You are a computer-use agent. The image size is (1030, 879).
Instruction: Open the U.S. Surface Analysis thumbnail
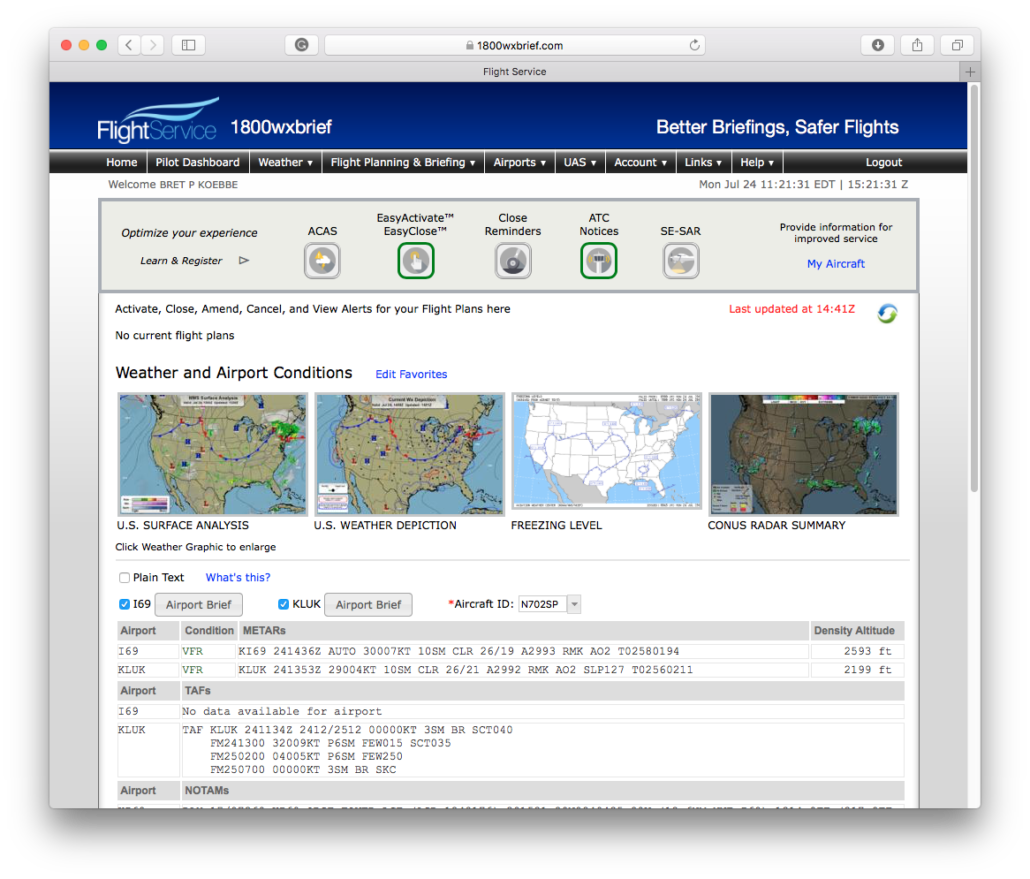[x=211, y=454]
